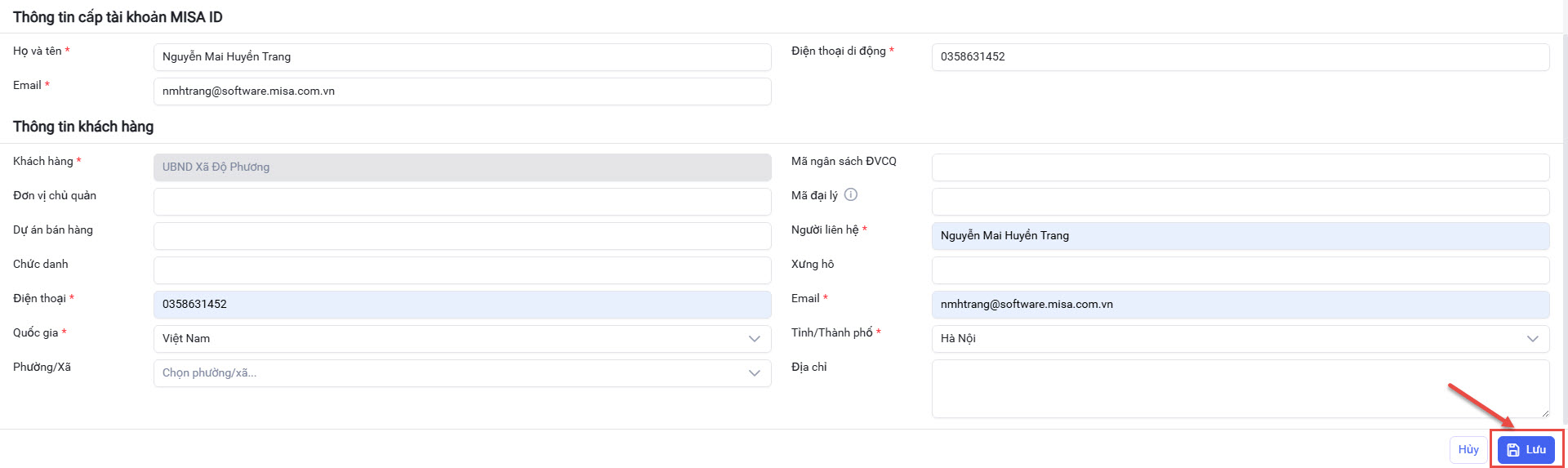Select the Đơn vị chủ quản field
The height and width of the screenshot is (468, 1568).
tap(462, 202)
